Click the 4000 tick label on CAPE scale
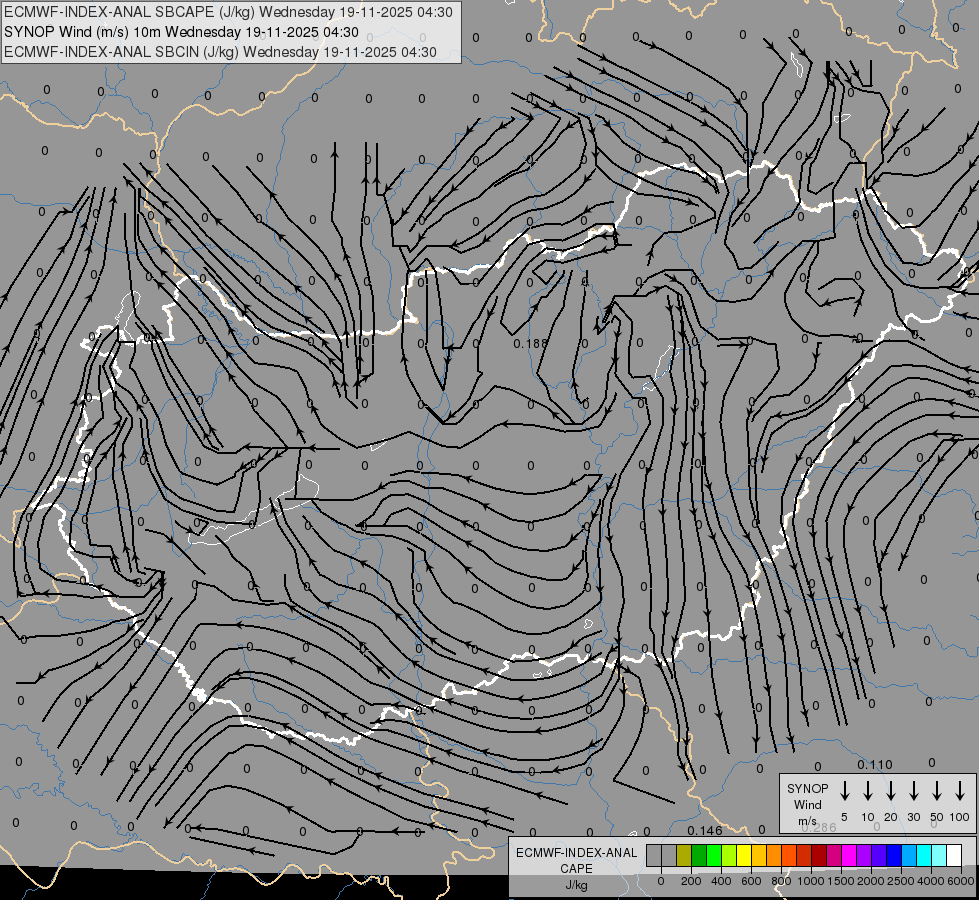The width and height of the screenshot is (979, 900). (x=932, y=881)
